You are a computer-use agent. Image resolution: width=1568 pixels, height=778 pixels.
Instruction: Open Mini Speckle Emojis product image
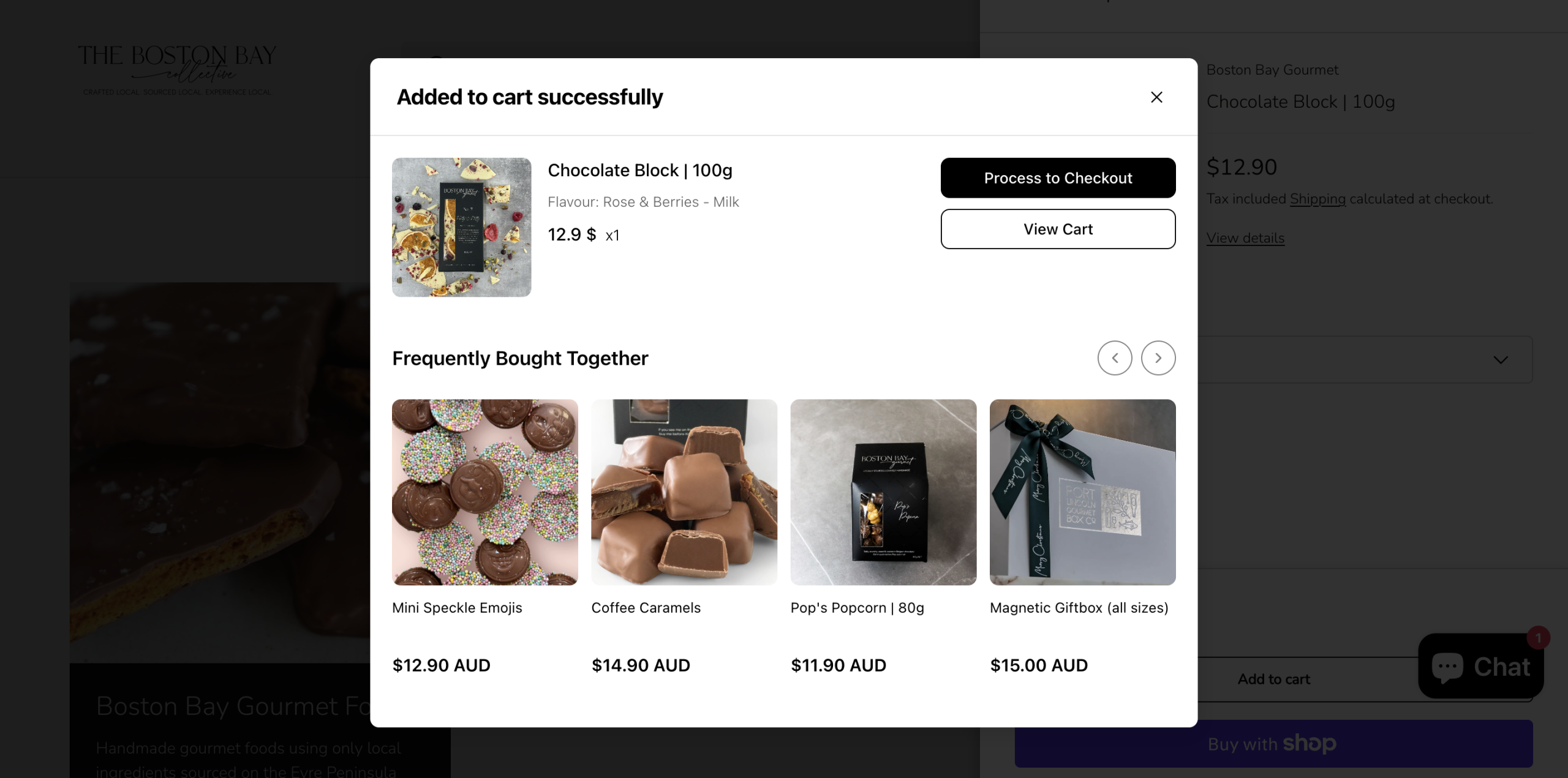point(484,492)
